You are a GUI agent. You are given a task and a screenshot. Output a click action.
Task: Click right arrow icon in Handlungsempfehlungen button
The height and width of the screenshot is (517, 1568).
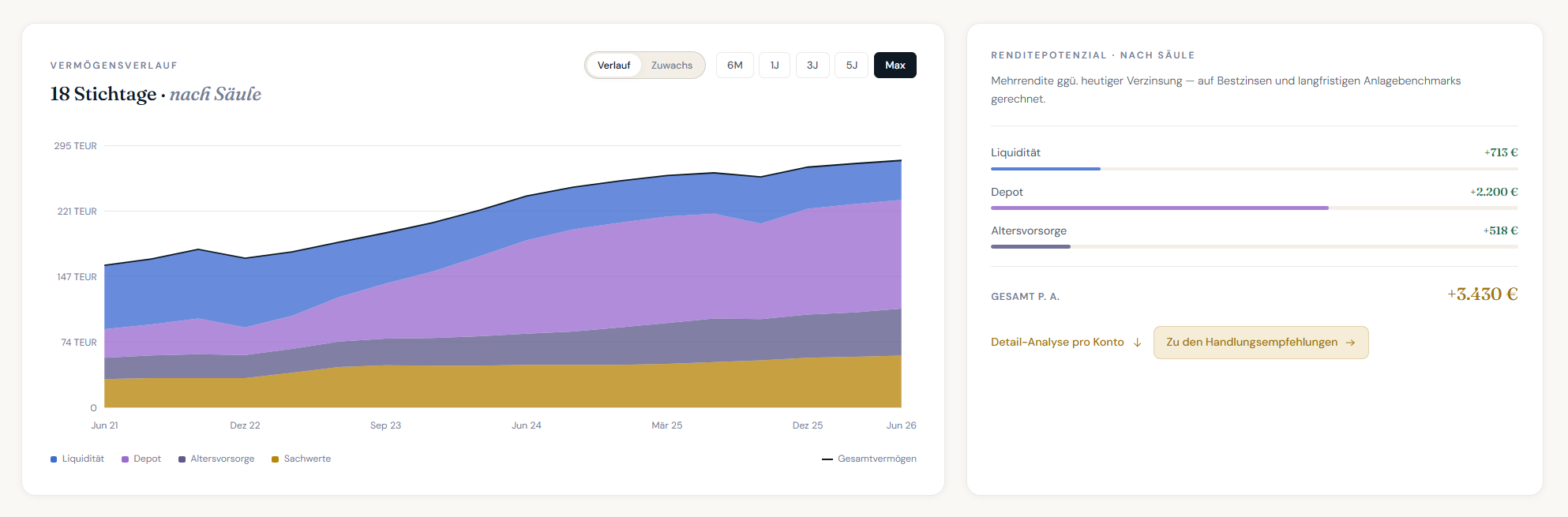pos(1350,343)
